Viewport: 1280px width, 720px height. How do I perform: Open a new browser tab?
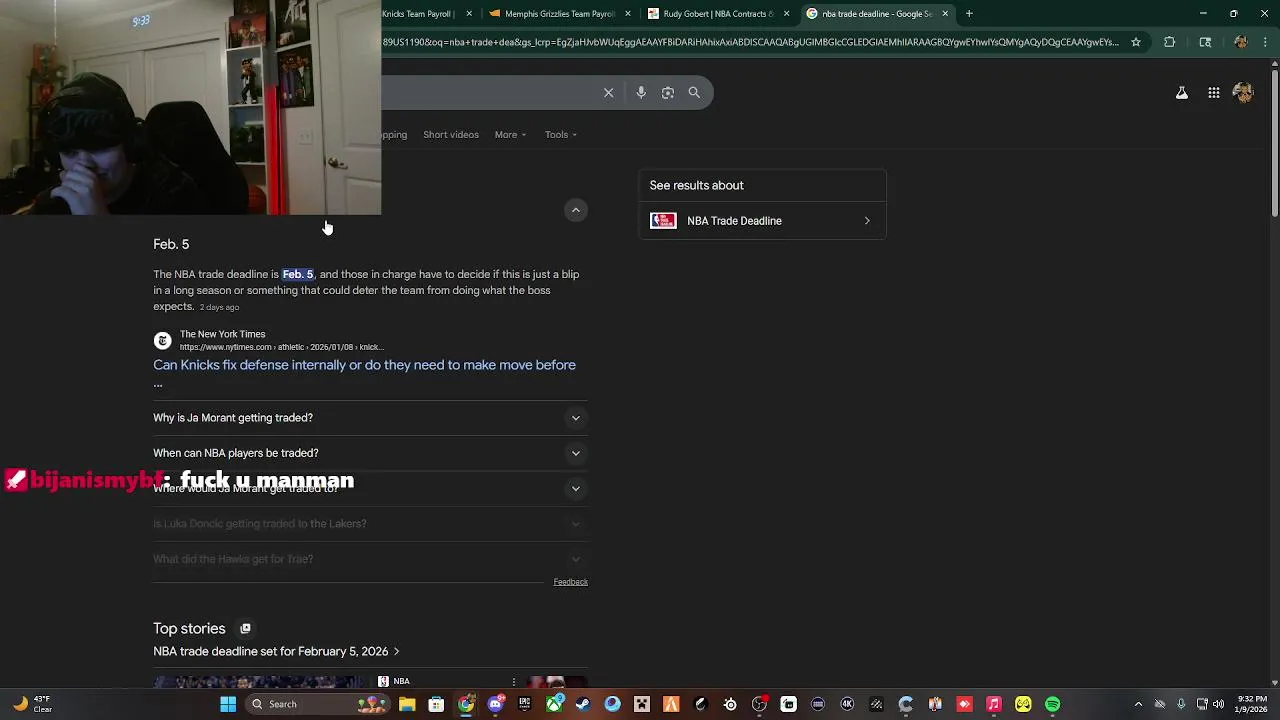pyautogui.click(x=969, y=14)
